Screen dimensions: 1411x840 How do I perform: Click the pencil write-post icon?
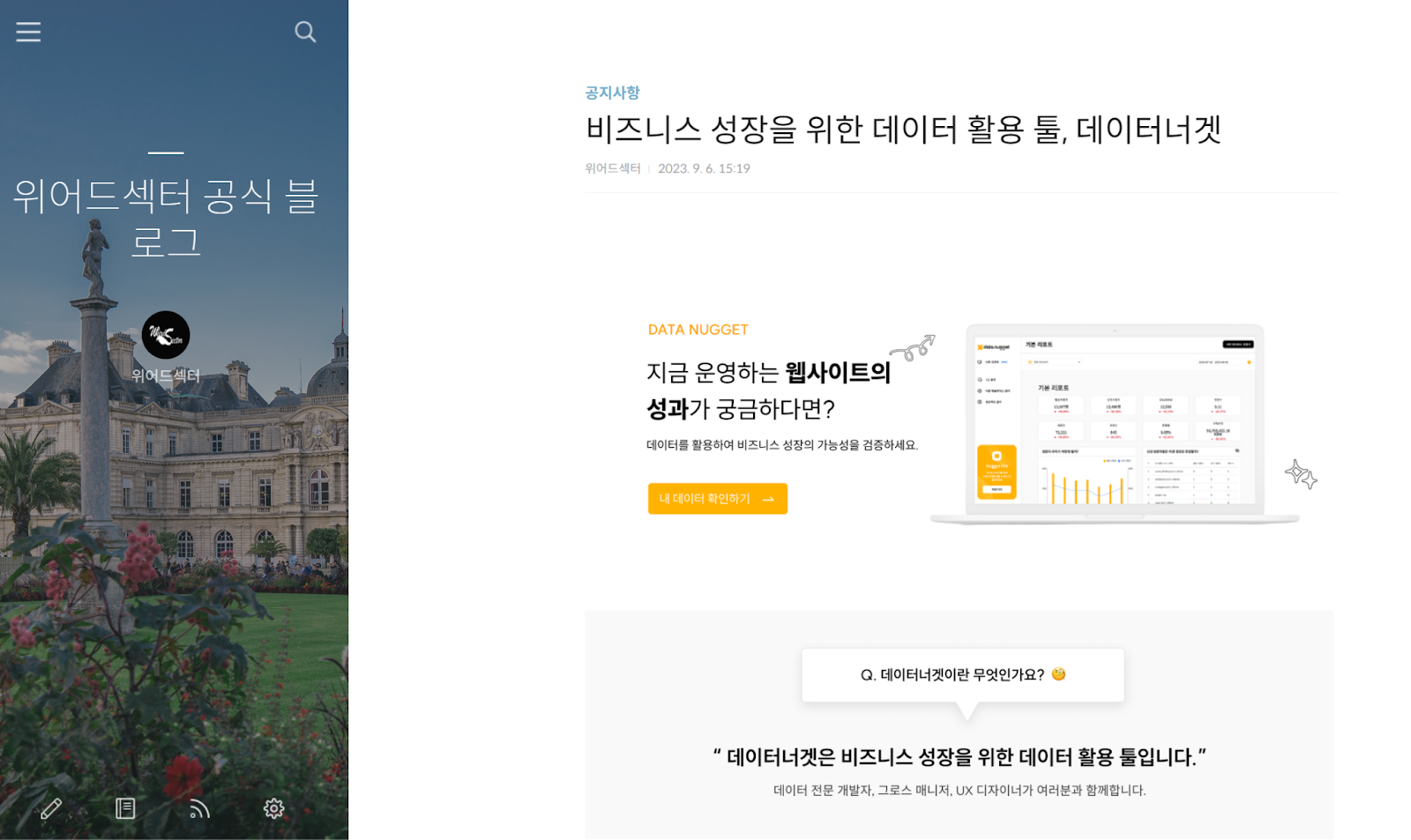(x=51, y=808)
